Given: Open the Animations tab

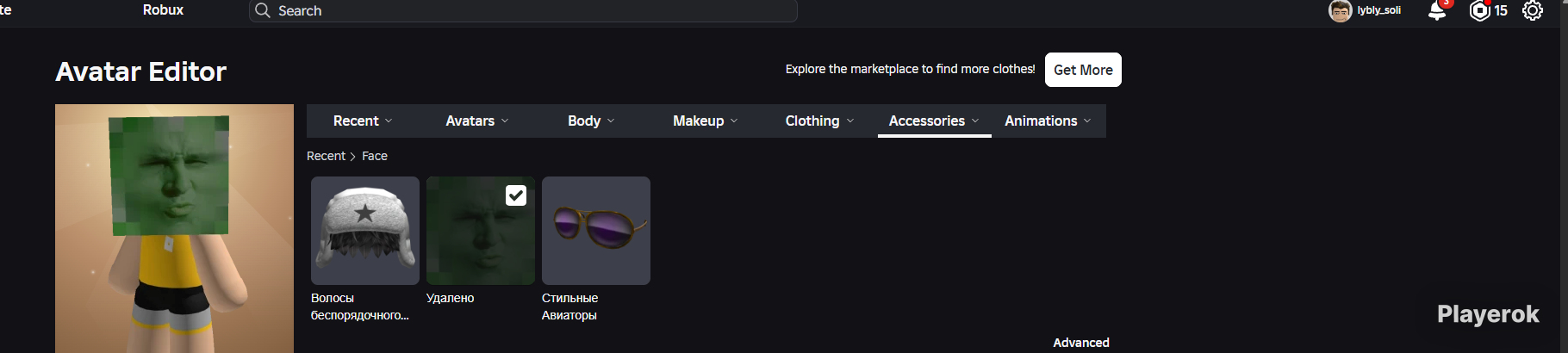Looking at the screenshot, I should (x=1048, y=121).
